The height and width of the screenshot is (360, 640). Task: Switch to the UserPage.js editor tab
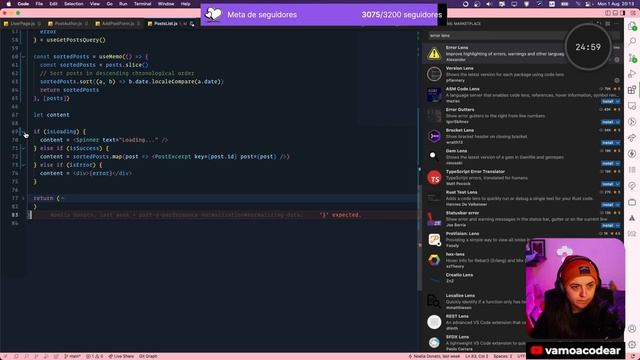21,24
